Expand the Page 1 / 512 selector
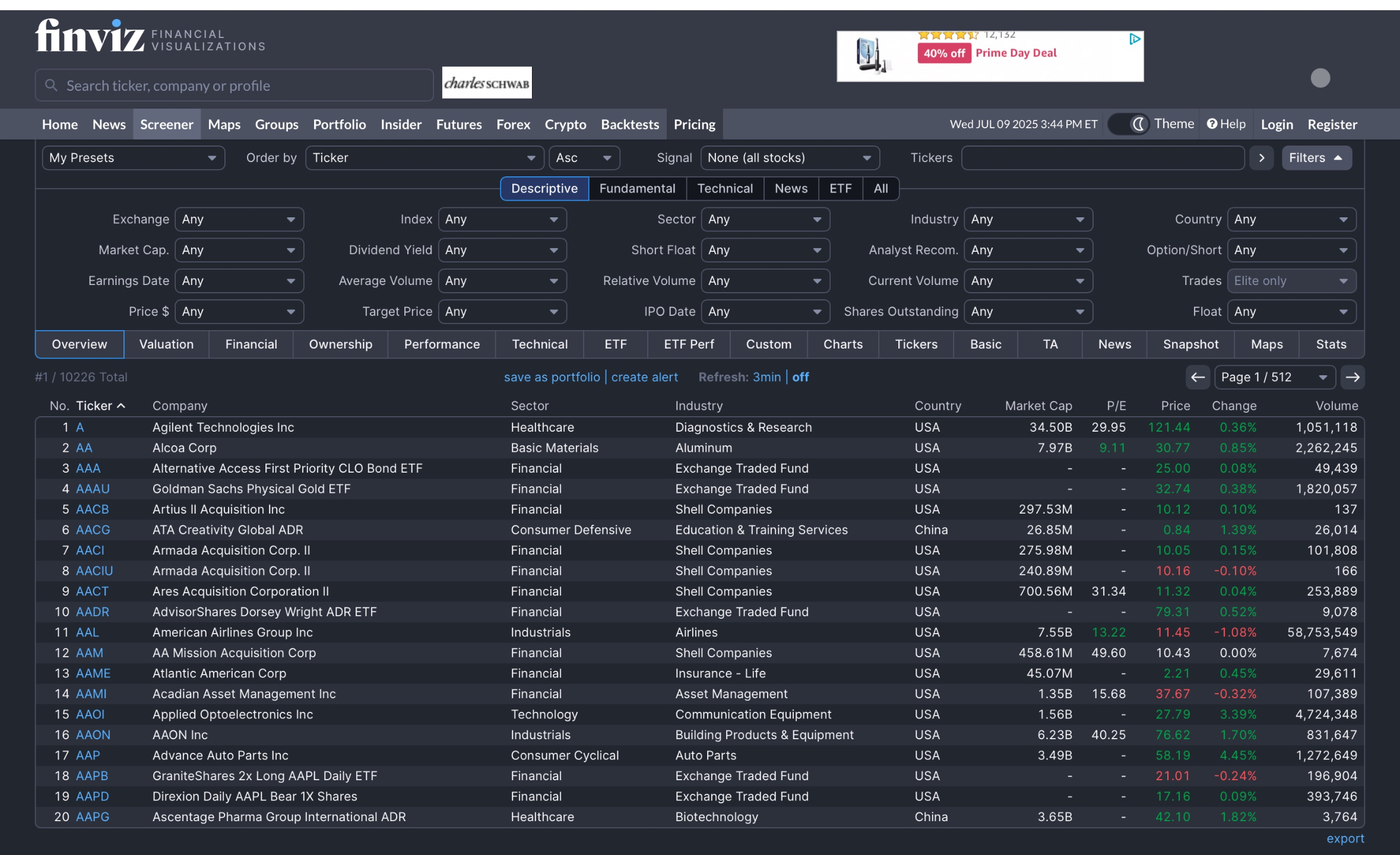 click(x=1274, y=377)
